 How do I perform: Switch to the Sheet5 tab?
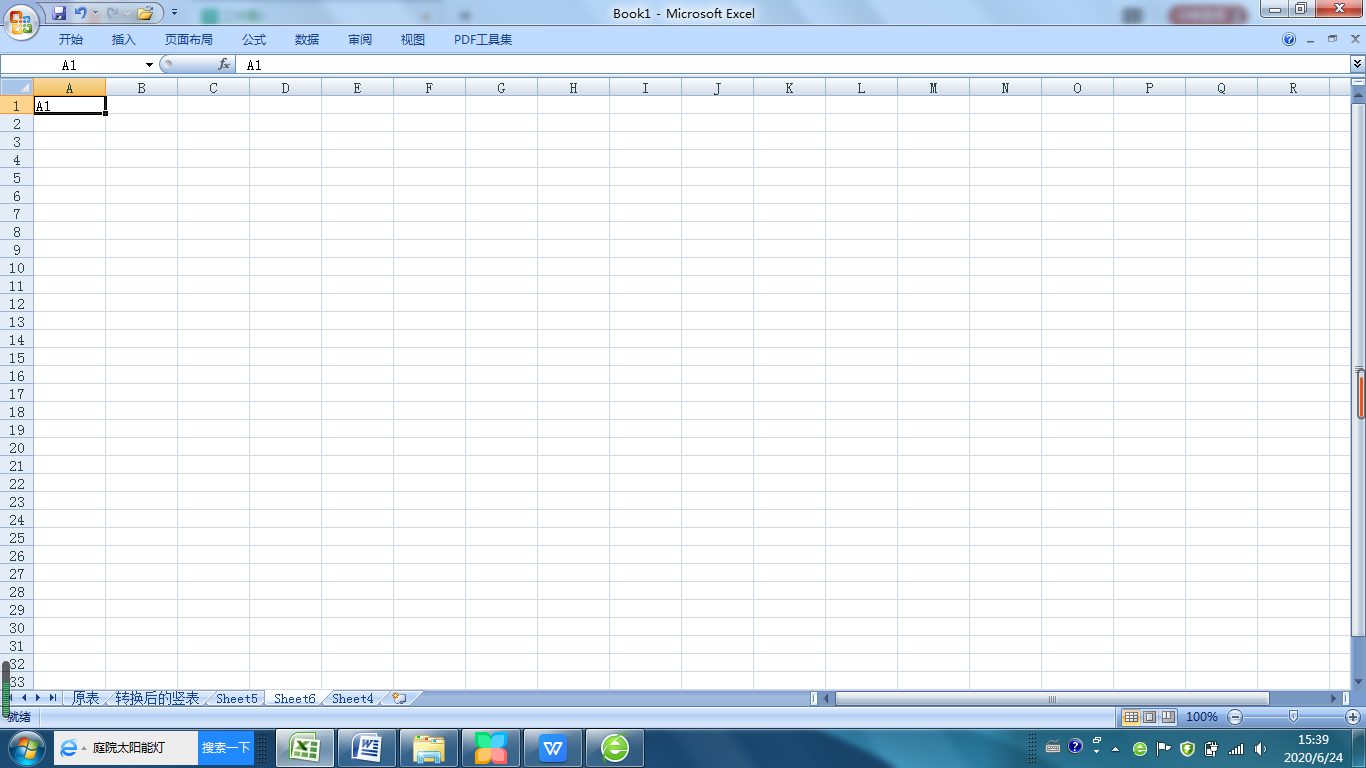[237, 698]
